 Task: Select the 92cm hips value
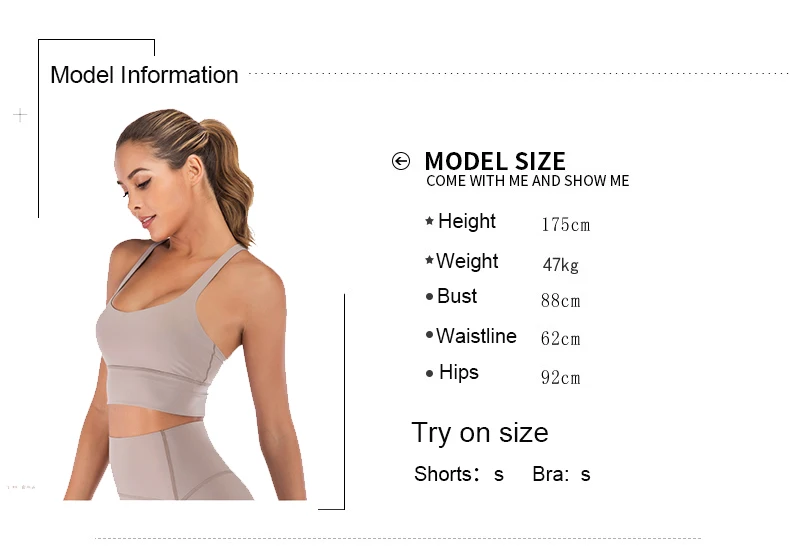pyautogui.click(x=560, y=377)
